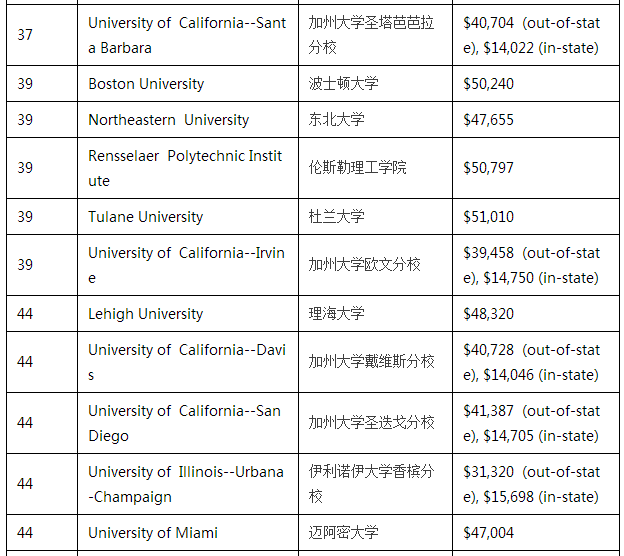The width and height of the screenshot is (624, 556).
Task: Select University of California--San Diego cell
Action: coord(186,423)
